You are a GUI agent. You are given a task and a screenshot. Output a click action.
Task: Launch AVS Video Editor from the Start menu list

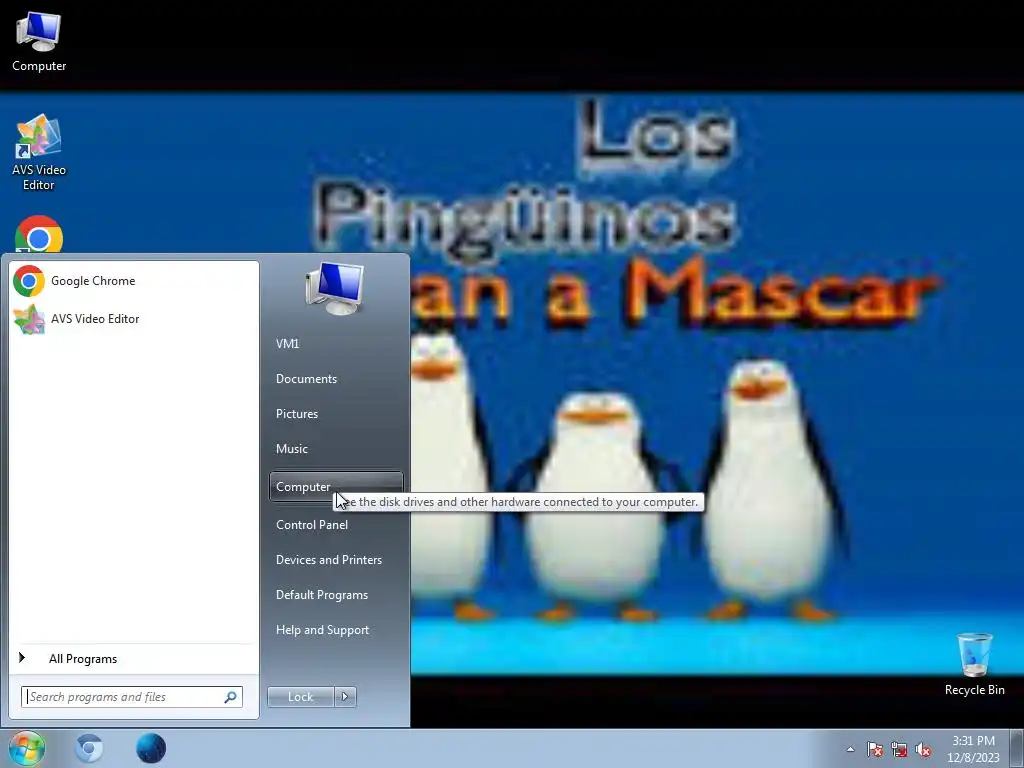coord(134,319)
